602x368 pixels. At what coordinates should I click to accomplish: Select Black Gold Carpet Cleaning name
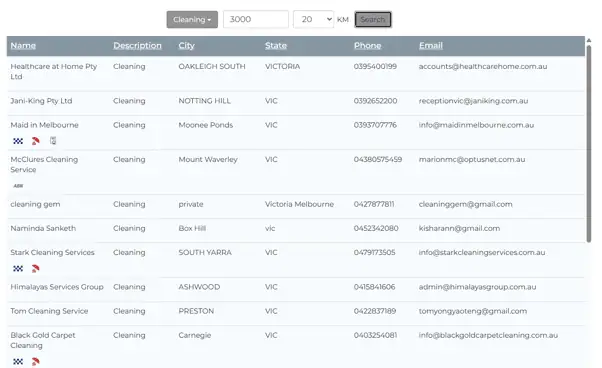[x=43, y=340]
